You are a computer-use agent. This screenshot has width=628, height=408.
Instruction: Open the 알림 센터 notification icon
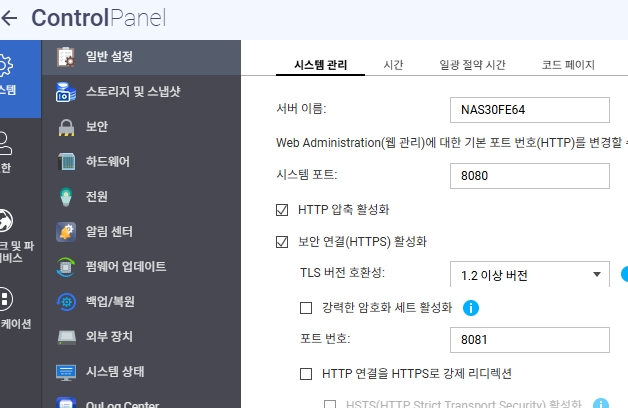click(x=67, y=232)
